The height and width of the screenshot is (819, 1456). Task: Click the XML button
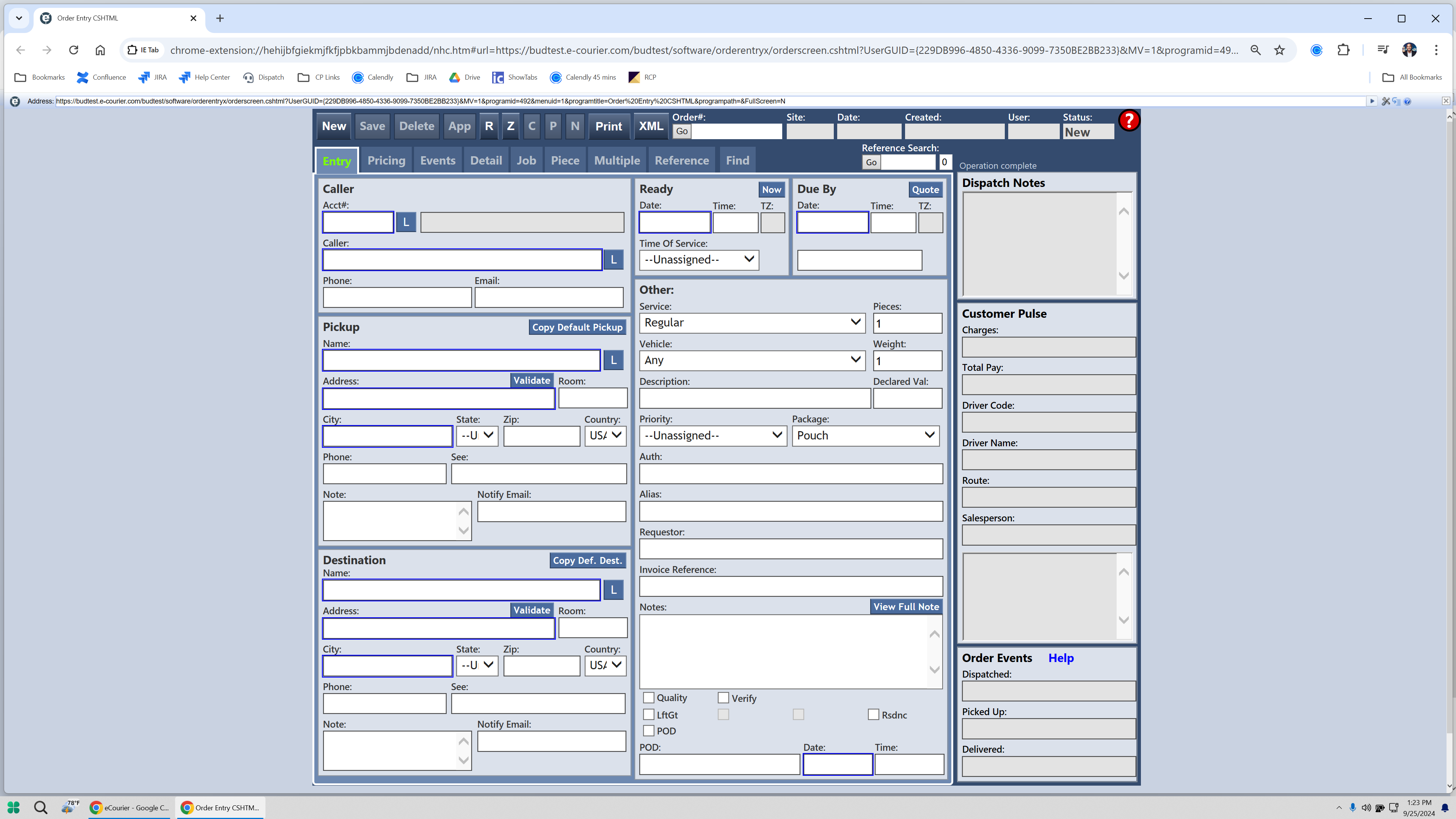tap(651, 126)
